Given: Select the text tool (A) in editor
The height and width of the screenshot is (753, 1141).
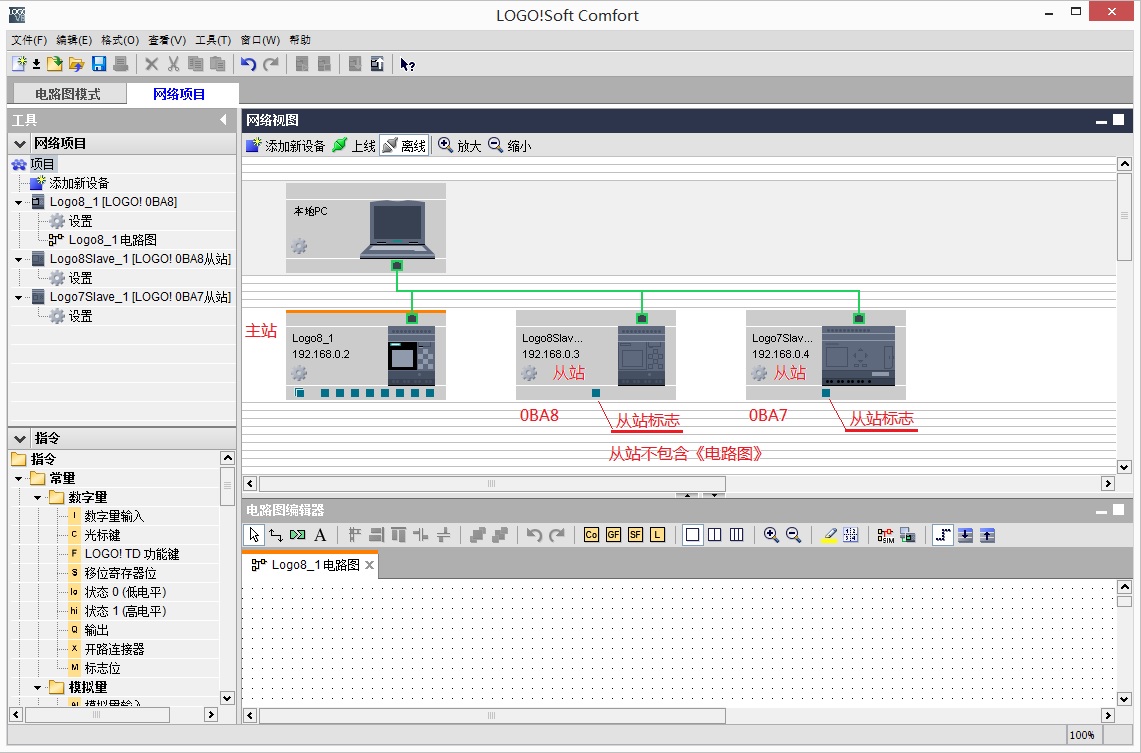Looking at the screenshot, I should 320,535.
